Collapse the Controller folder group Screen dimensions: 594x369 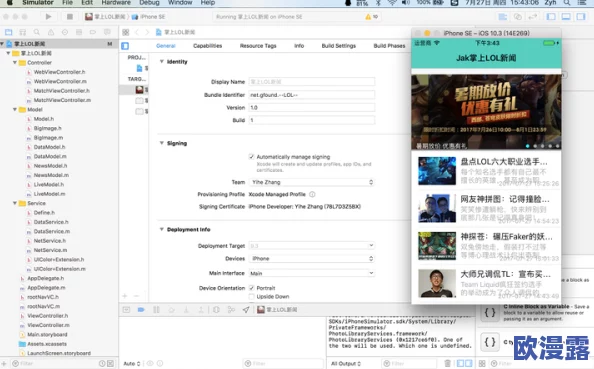(15, 63)
